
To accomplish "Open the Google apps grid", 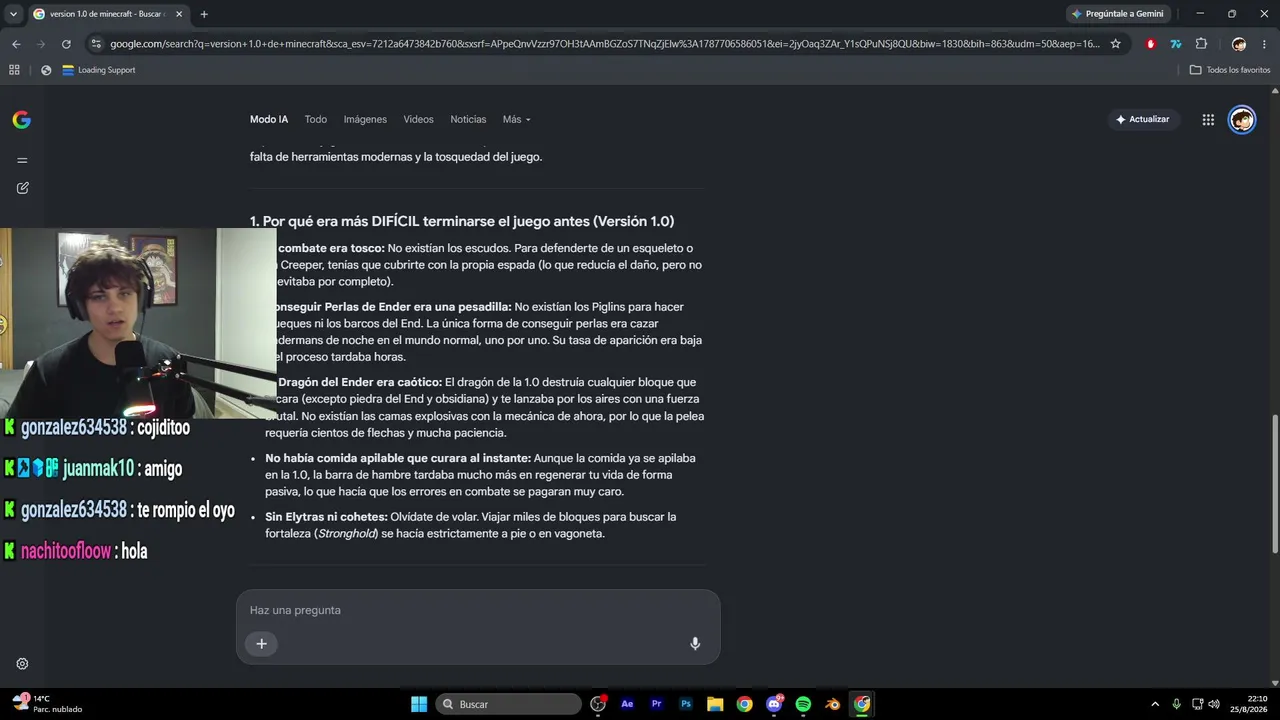I will [x=1208, y=120].
